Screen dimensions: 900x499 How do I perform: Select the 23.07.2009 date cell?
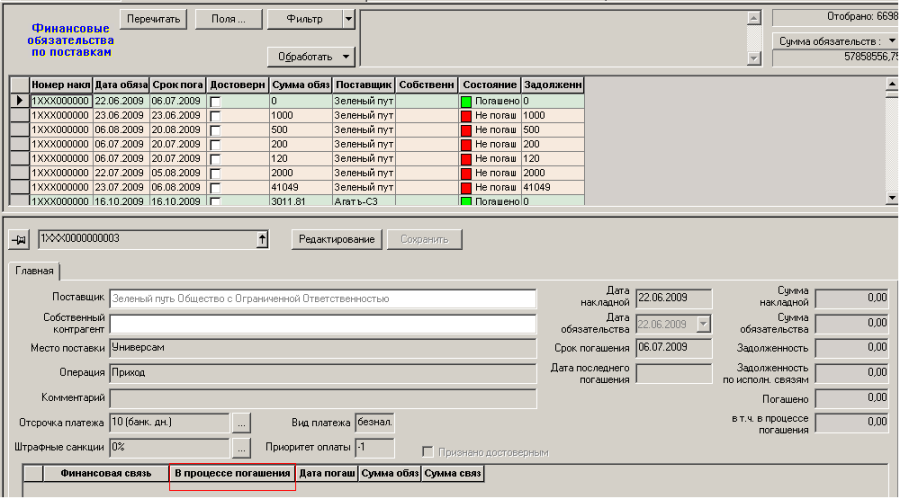(121, 187)
